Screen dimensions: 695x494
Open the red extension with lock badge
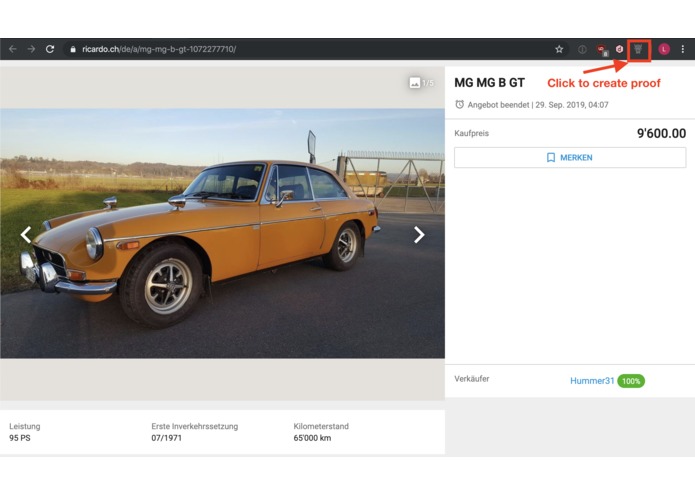[602, 50]
